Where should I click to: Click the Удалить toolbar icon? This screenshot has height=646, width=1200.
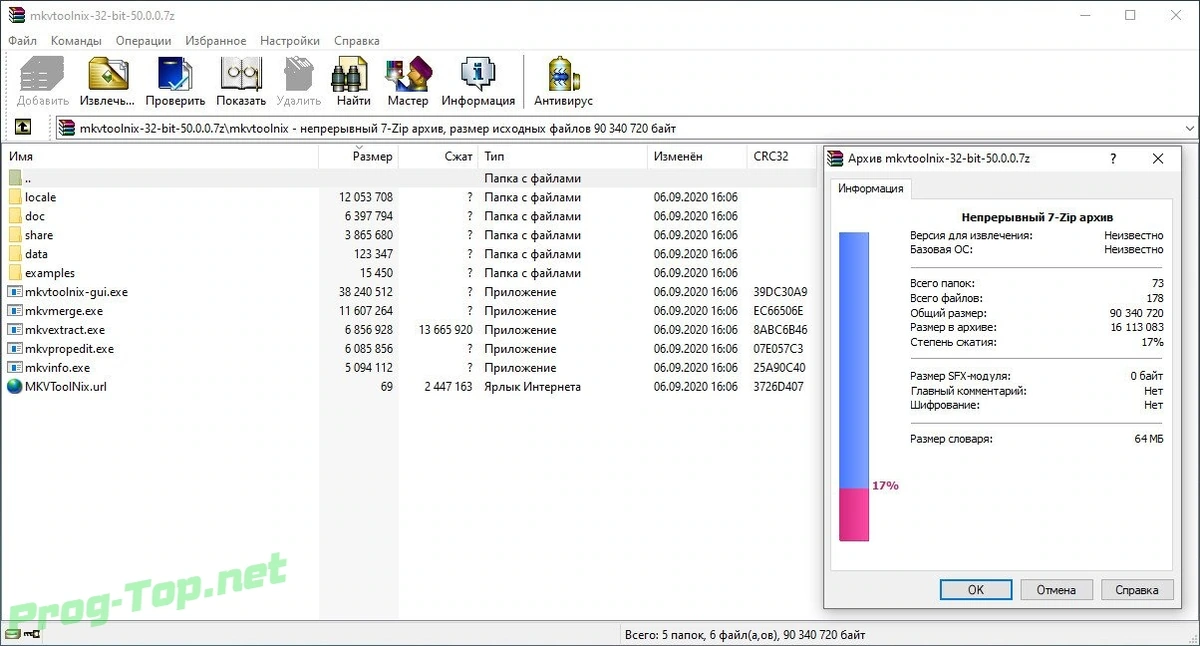click(x=298, y=74)
